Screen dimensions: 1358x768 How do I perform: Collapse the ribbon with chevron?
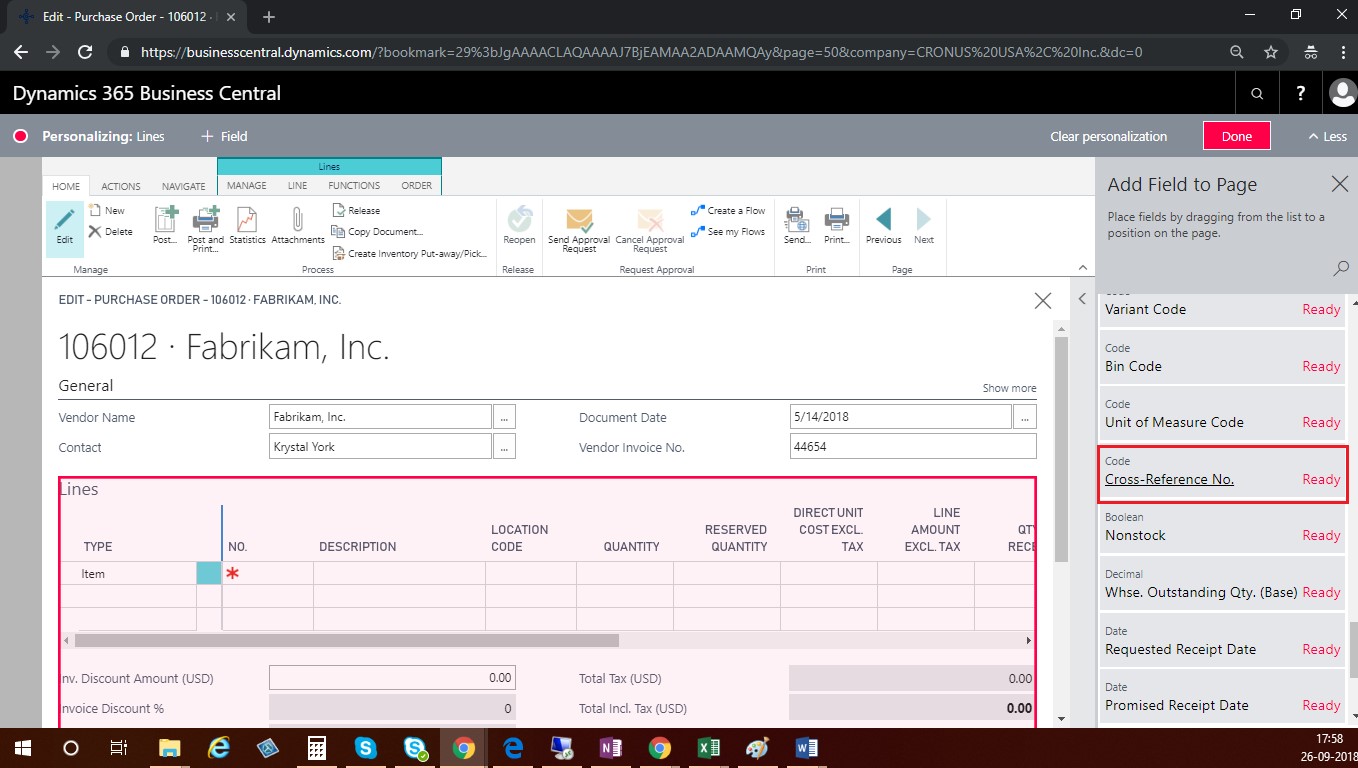pyautogui.click(x=1081, y=268)
